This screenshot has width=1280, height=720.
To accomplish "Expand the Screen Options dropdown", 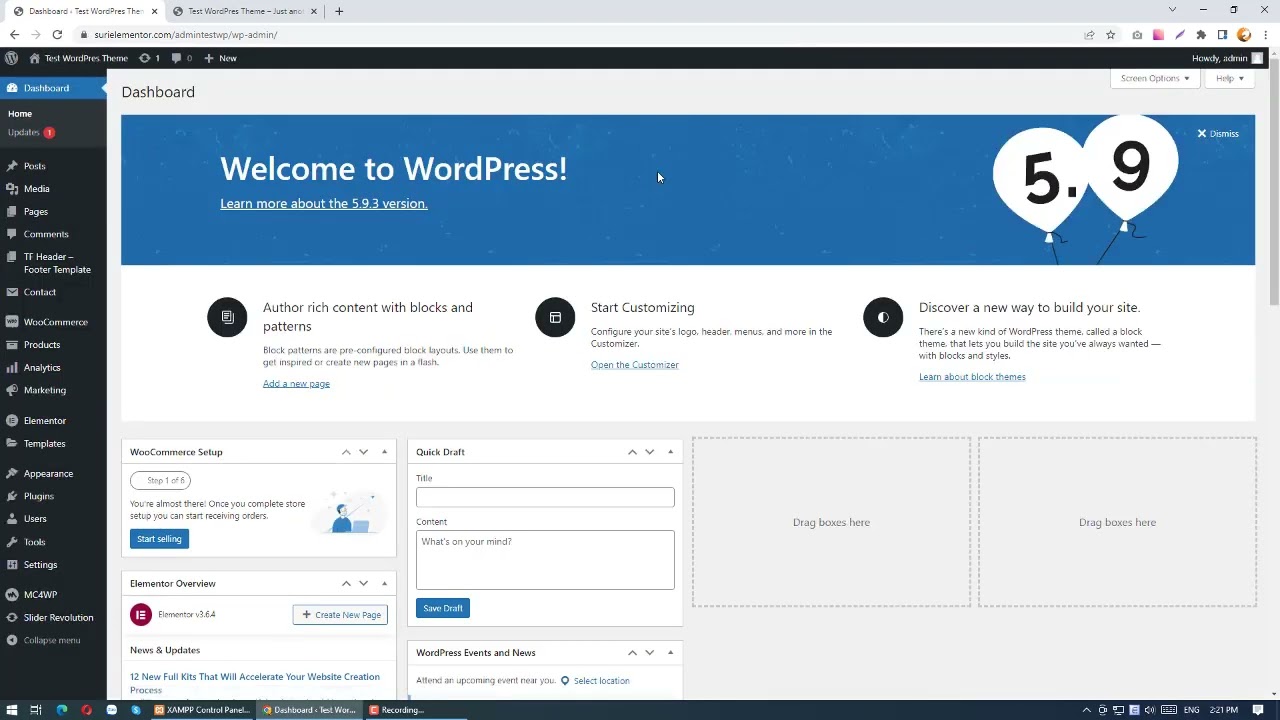I will [x=1155, y=78].
